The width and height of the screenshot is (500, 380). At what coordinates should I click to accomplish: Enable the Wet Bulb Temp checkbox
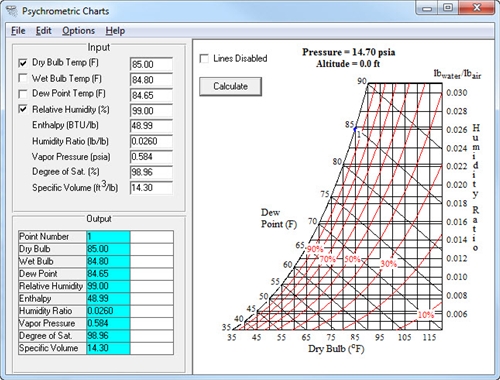click(x=23, y=78)
